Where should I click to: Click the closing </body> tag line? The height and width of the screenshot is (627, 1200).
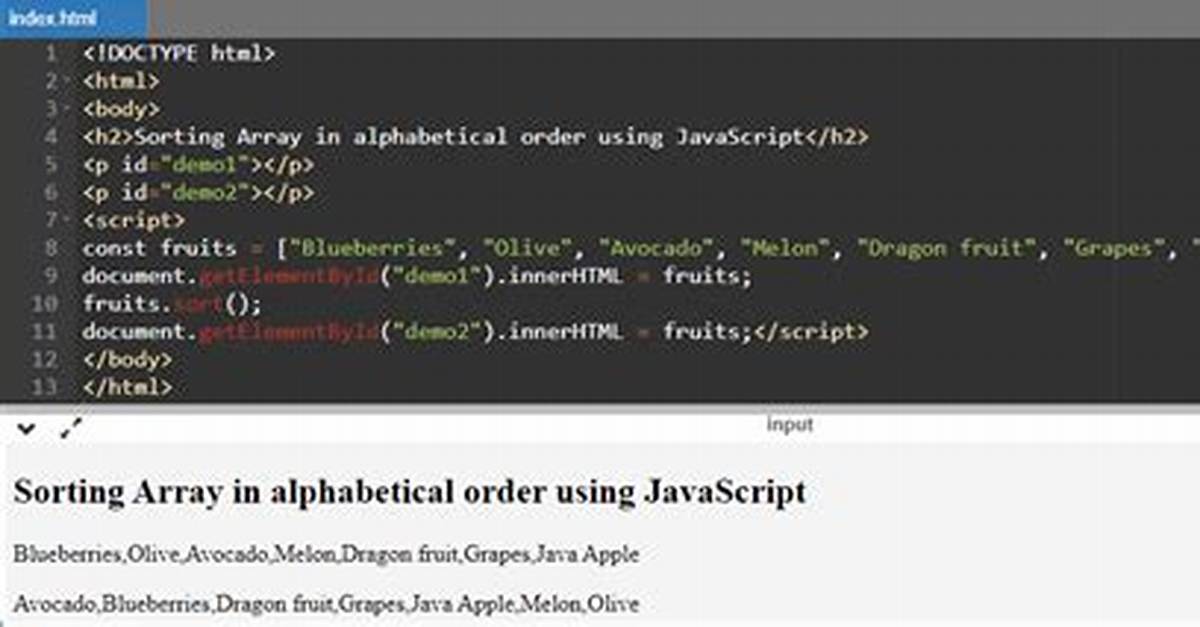tap(128, 360)
